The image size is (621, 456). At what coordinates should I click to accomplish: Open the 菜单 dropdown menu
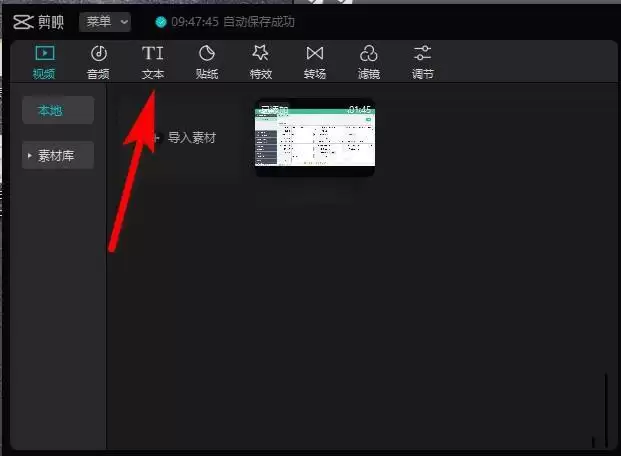coord(104,21)
